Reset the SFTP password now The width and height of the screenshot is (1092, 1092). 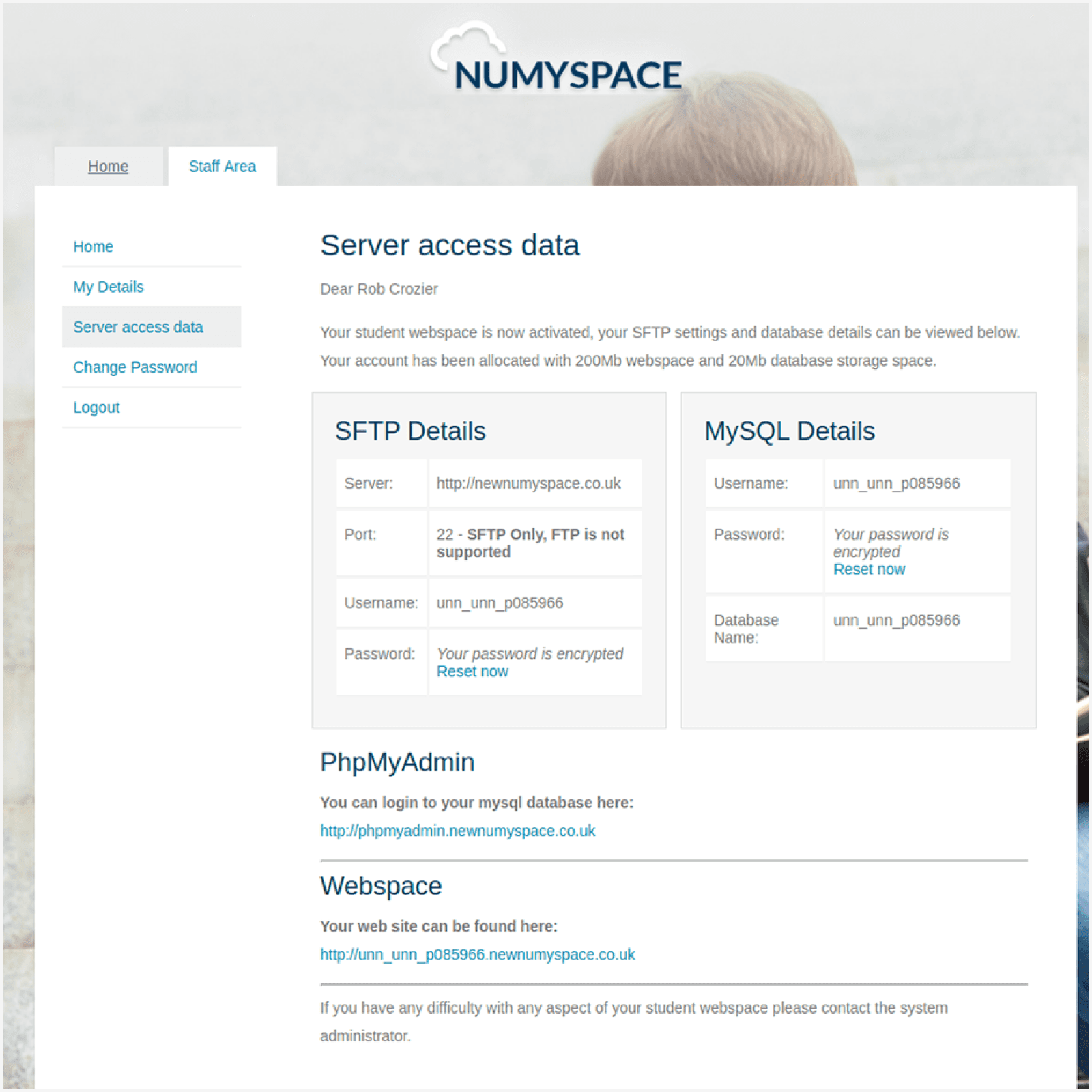point(472,671)
